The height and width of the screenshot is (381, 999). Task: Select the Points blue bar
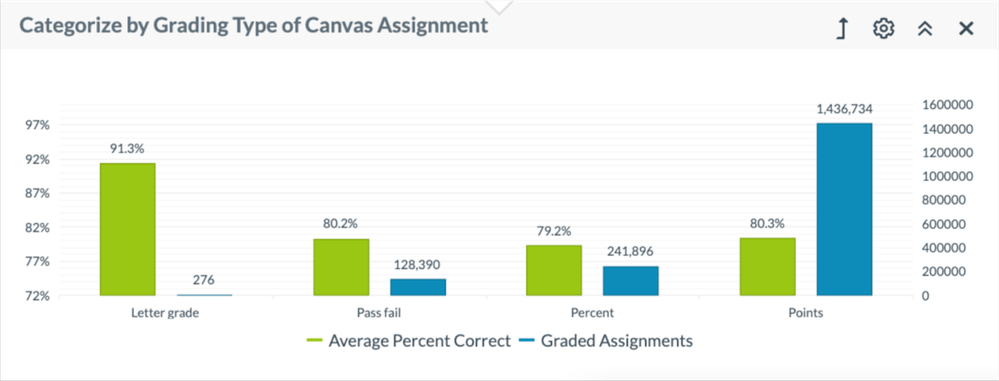[844, 209]
